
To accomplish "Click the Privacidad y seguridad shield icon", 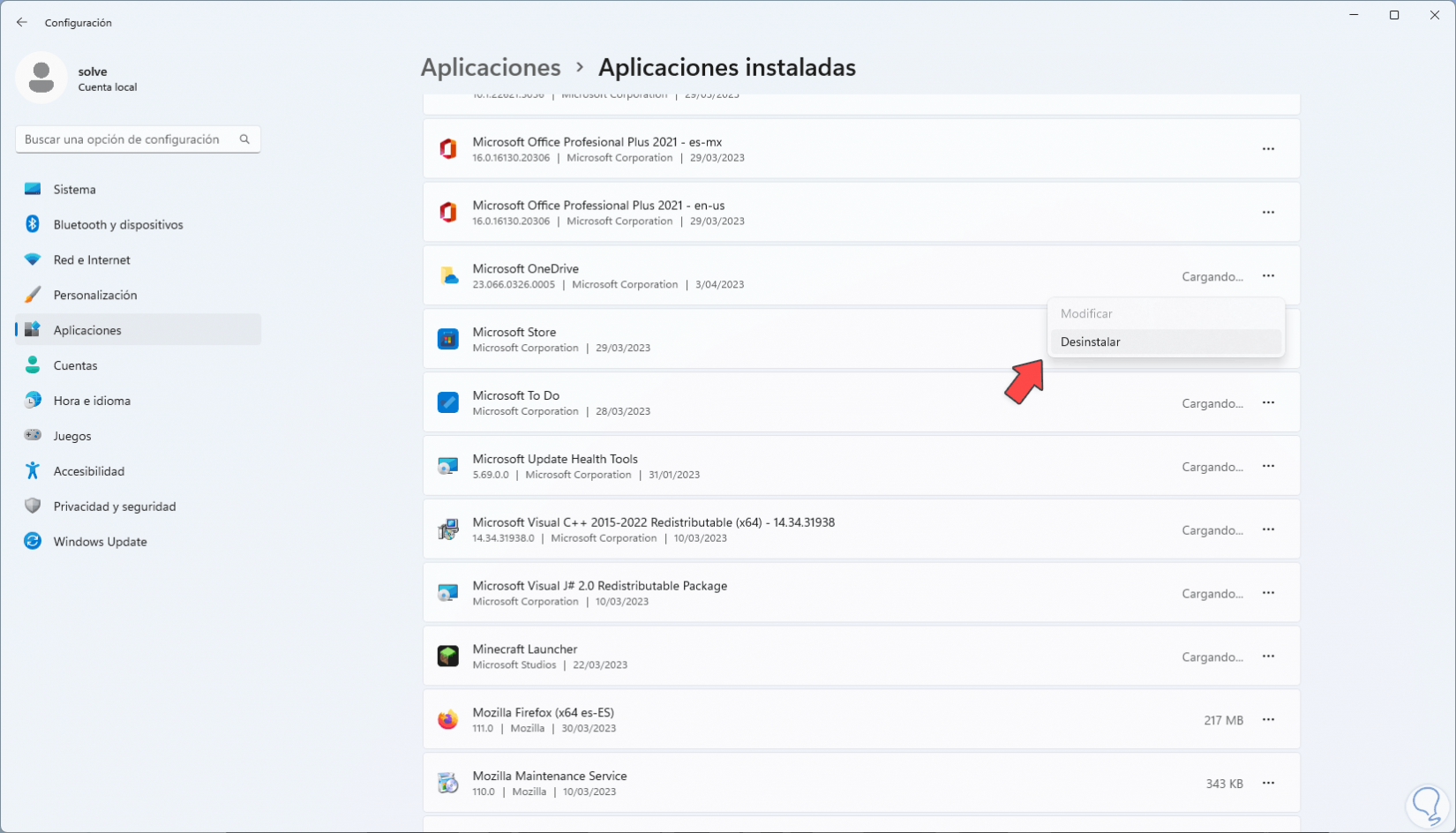I will click(33, 507).
